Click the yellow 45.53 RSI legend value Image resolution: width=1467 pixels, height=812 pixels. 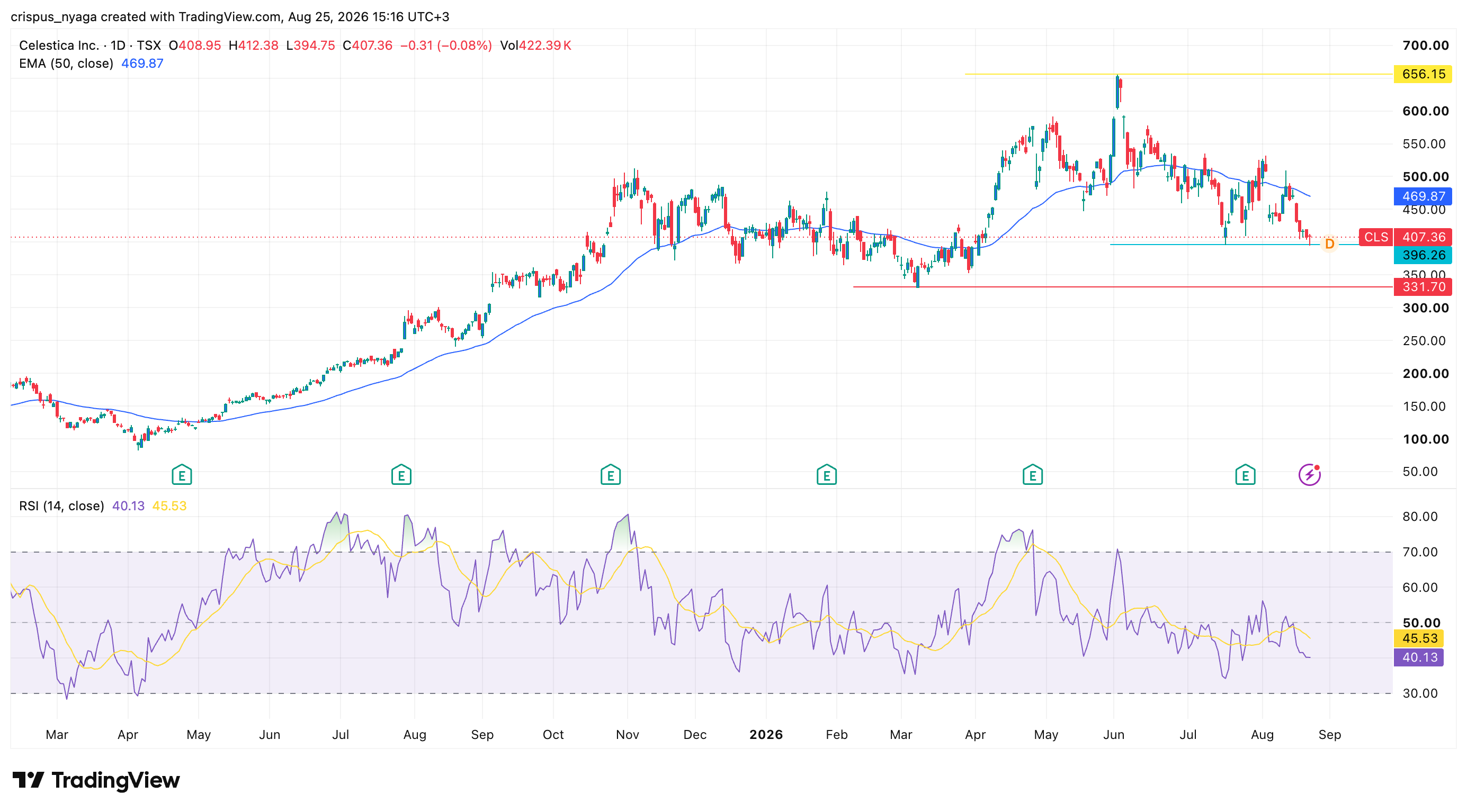click(169, 506)
